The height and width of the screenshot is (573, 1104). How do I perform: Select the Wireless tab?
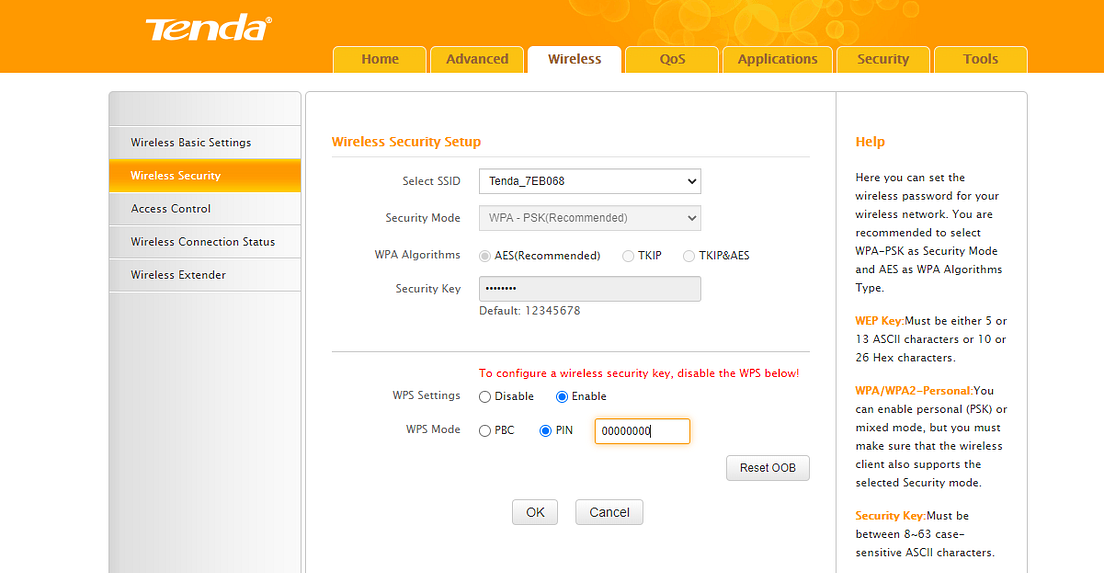[x=575, y=59]
